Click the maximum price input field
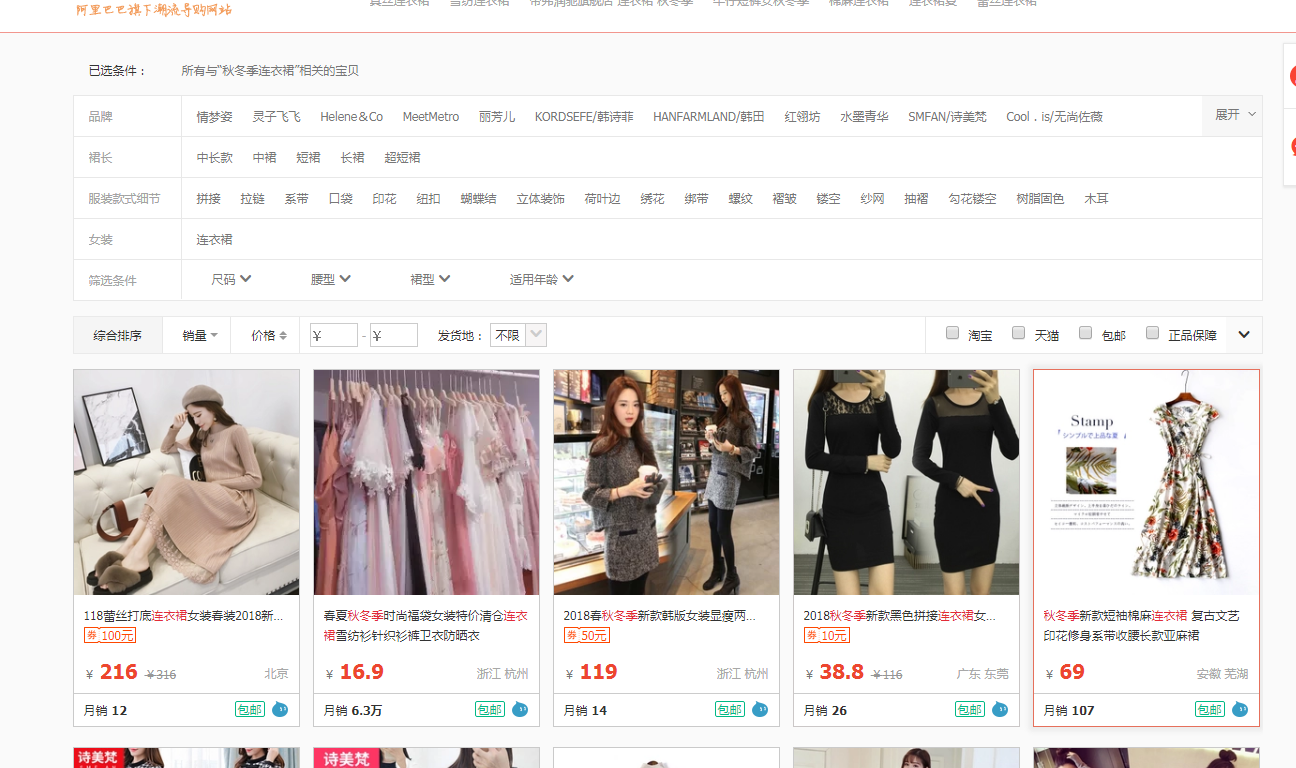 click(394, 335)
